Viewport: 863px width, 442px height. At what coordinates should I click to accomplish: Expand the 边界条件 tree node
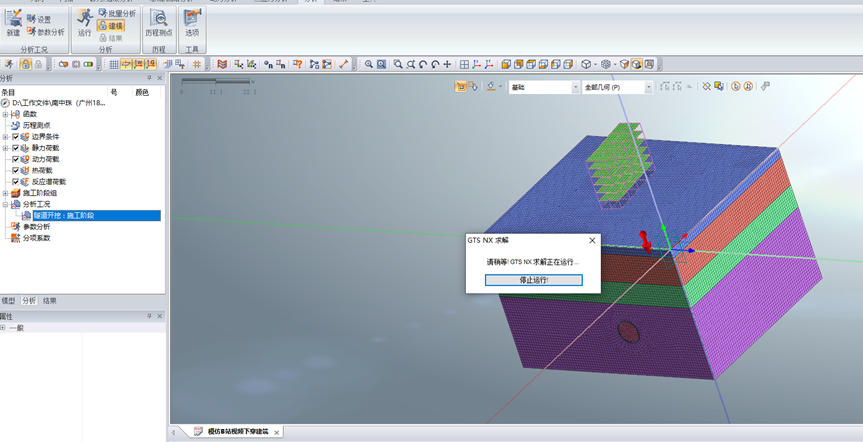(6, 137)
